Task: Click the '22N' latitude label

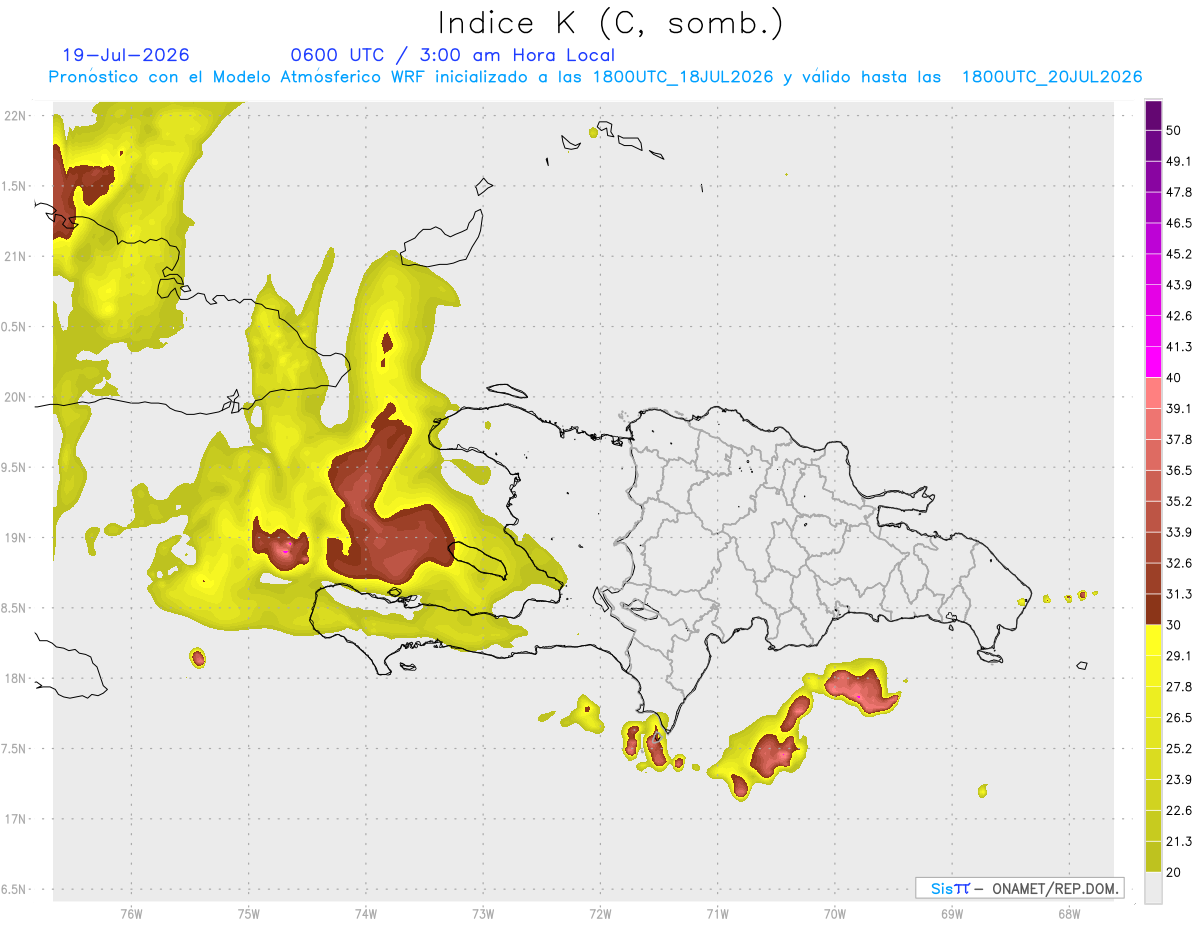Action: tap(15, 116)
